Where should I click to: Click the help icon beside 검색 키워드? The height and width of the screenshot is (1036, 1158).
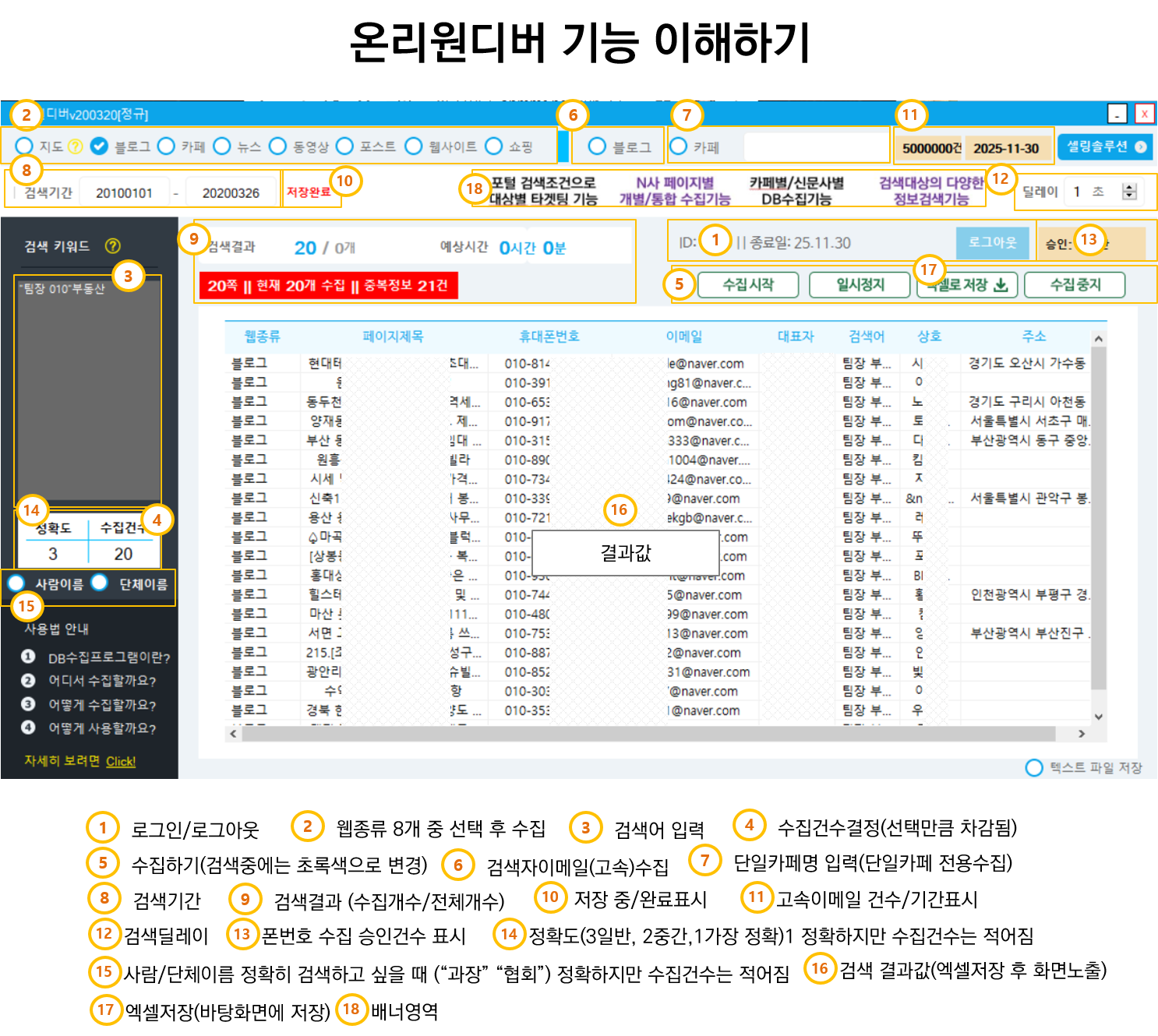(113, 246)
